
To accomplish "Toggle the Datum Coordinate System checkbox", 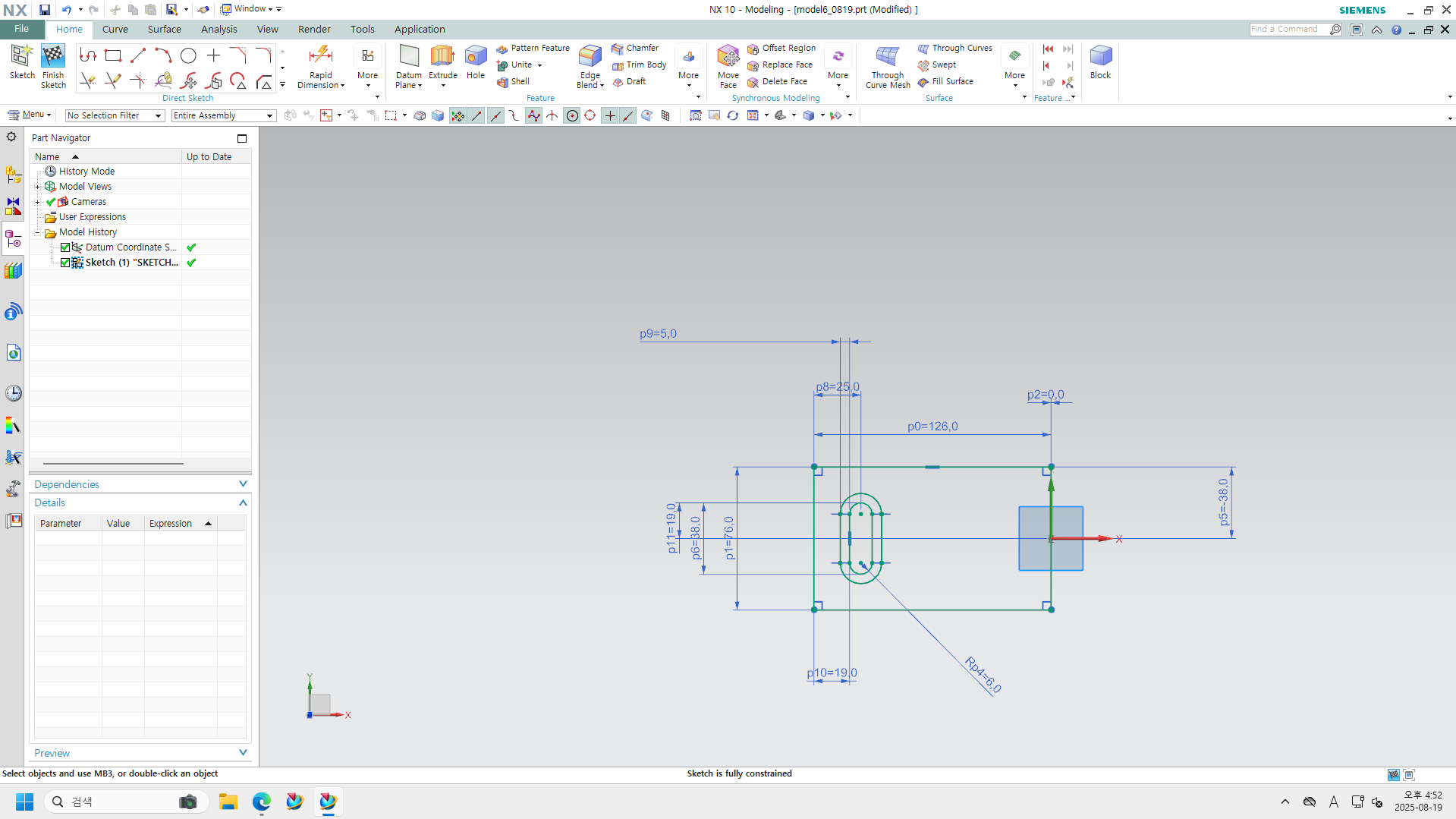I will point(65,247).
